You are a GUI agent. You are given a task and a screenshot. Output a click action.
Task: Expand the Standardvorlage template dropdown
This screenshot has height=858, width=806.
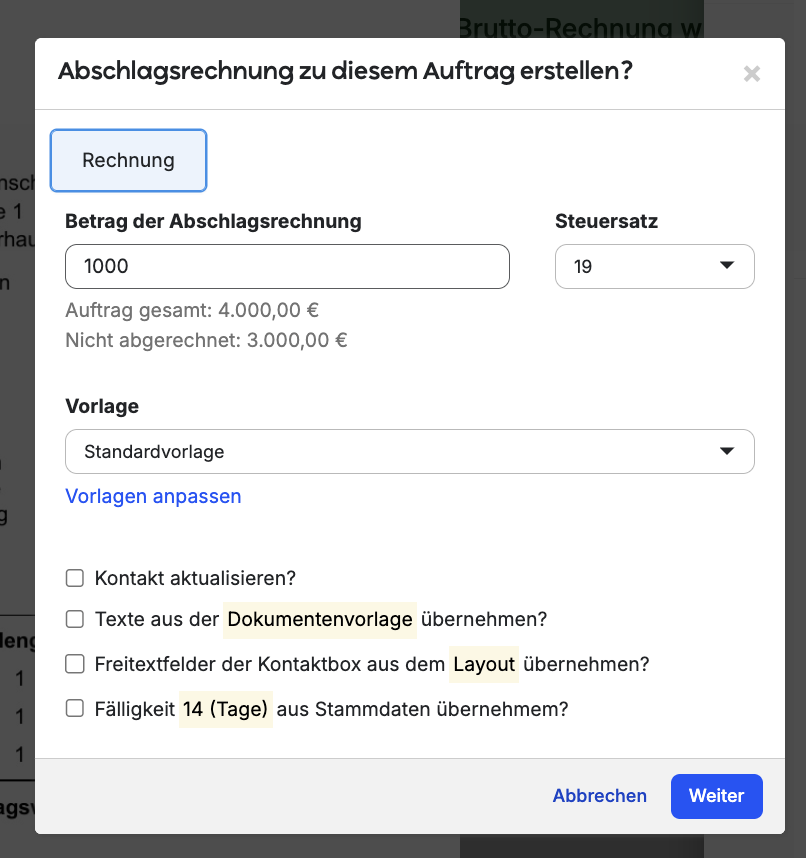(409, 452)
